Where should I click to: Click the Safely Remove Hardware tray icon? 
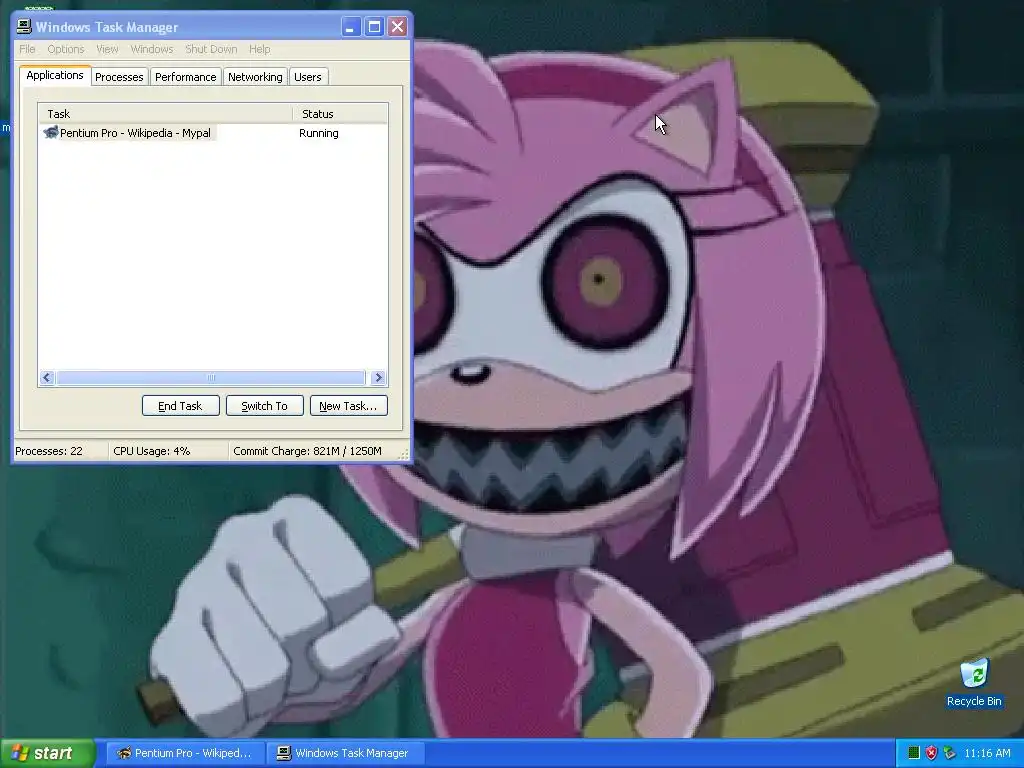coord(949,753)
